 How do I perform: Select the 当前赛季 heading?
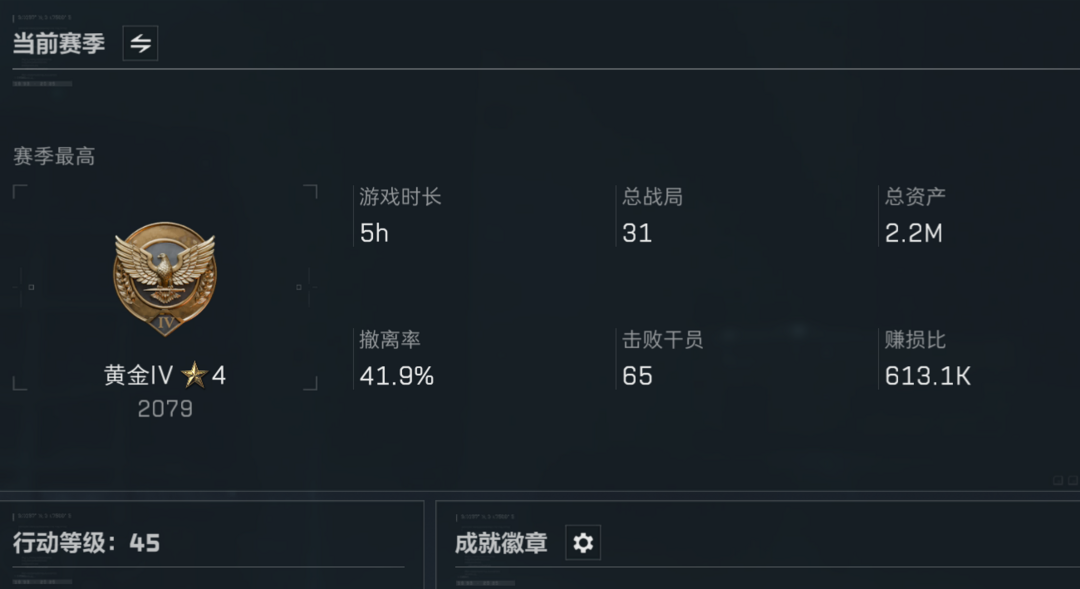(59, 43)
